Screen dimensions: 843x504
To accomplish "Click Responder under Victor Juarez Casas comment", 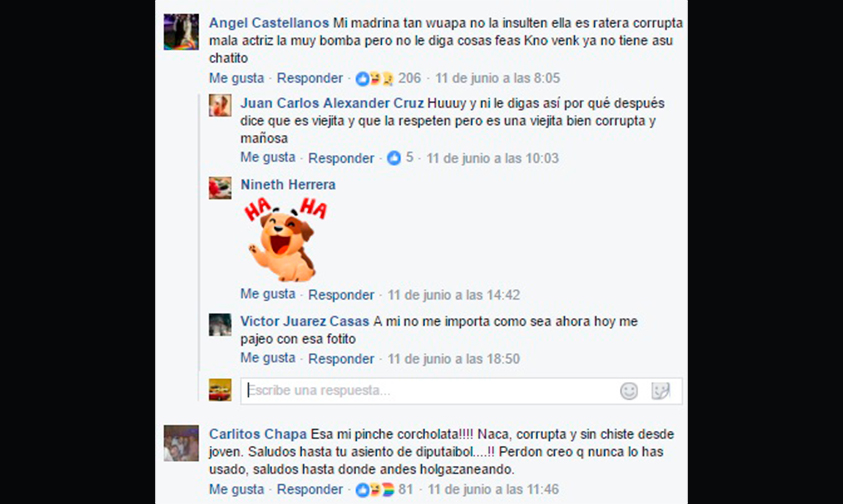I will tap(341, 359).
